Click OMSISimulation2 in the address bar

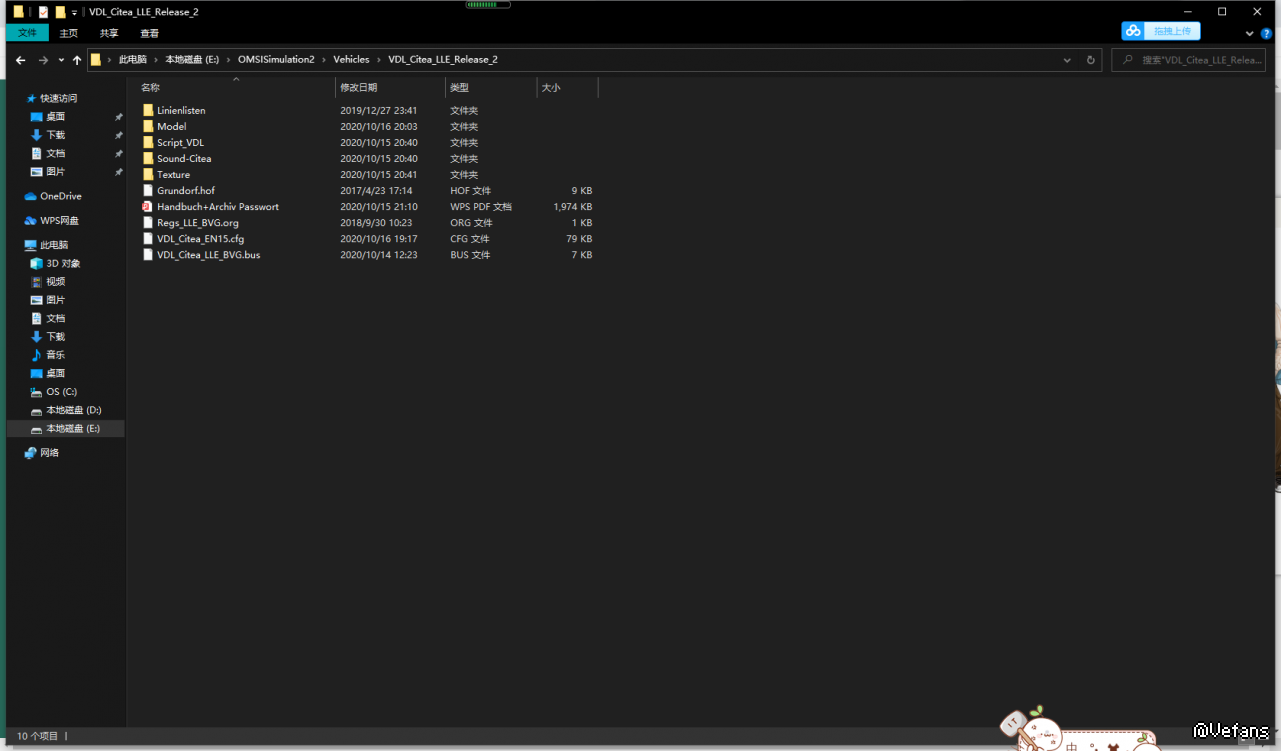[x=276, y=60]
